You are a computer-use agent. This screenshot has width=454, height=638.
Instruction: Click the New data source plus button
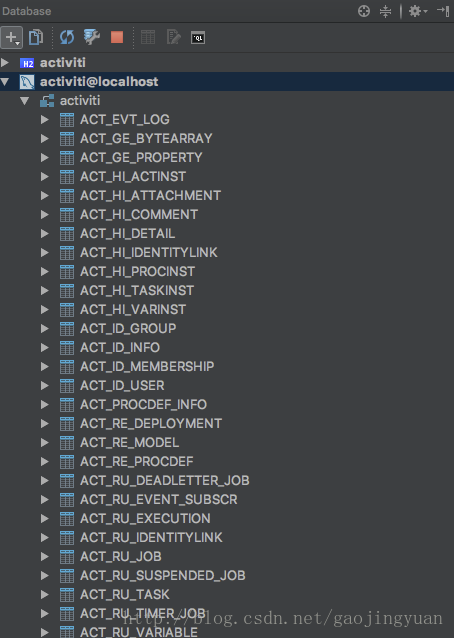coord(11,37)
